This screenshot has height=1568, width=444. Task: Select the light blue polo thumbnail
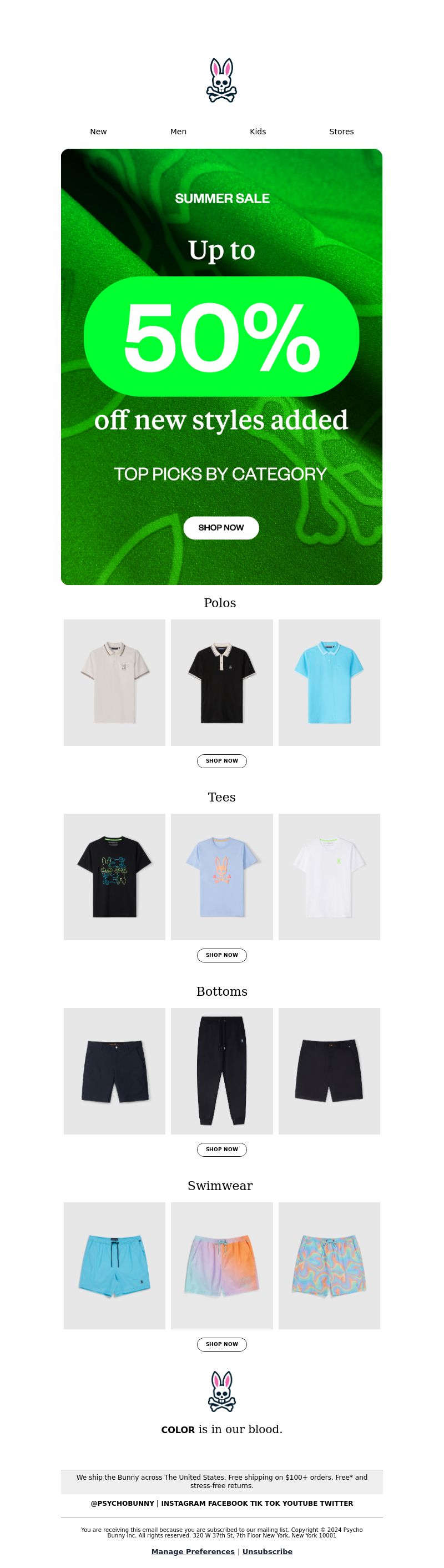(x=329, y=682)
